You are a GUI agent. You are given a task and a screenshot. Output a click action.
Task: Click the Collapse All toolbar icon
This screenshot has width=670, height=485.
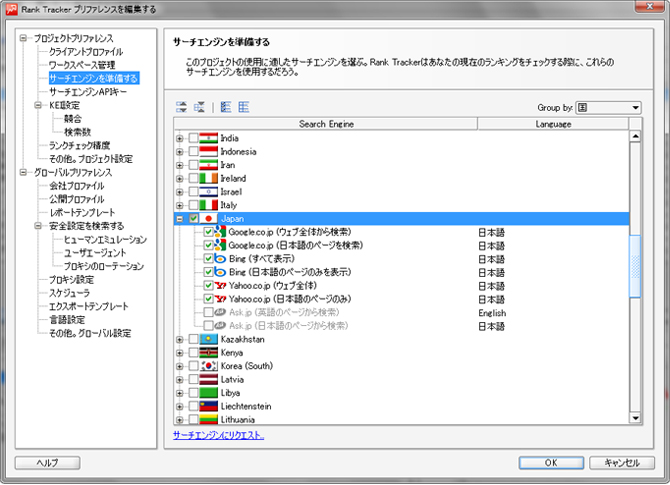pyautogui.click(x=199, y=107)
